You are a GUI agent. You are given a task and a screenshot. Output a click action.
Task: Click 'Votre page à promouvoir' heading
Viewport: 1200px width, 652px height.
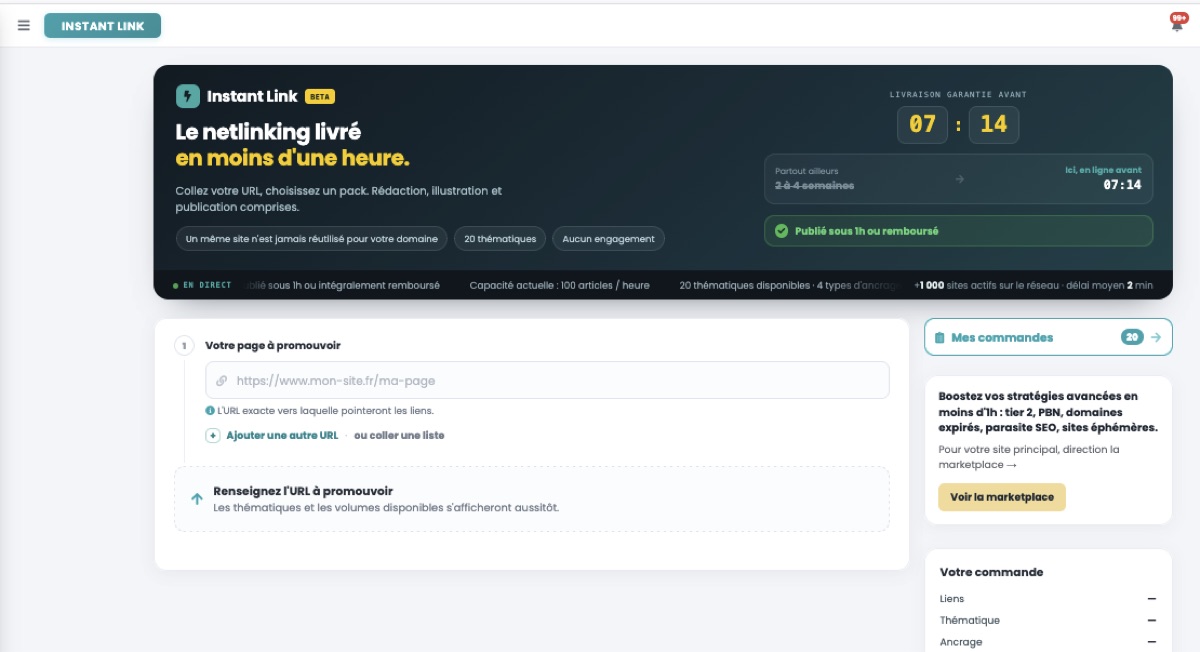[273, 345]
